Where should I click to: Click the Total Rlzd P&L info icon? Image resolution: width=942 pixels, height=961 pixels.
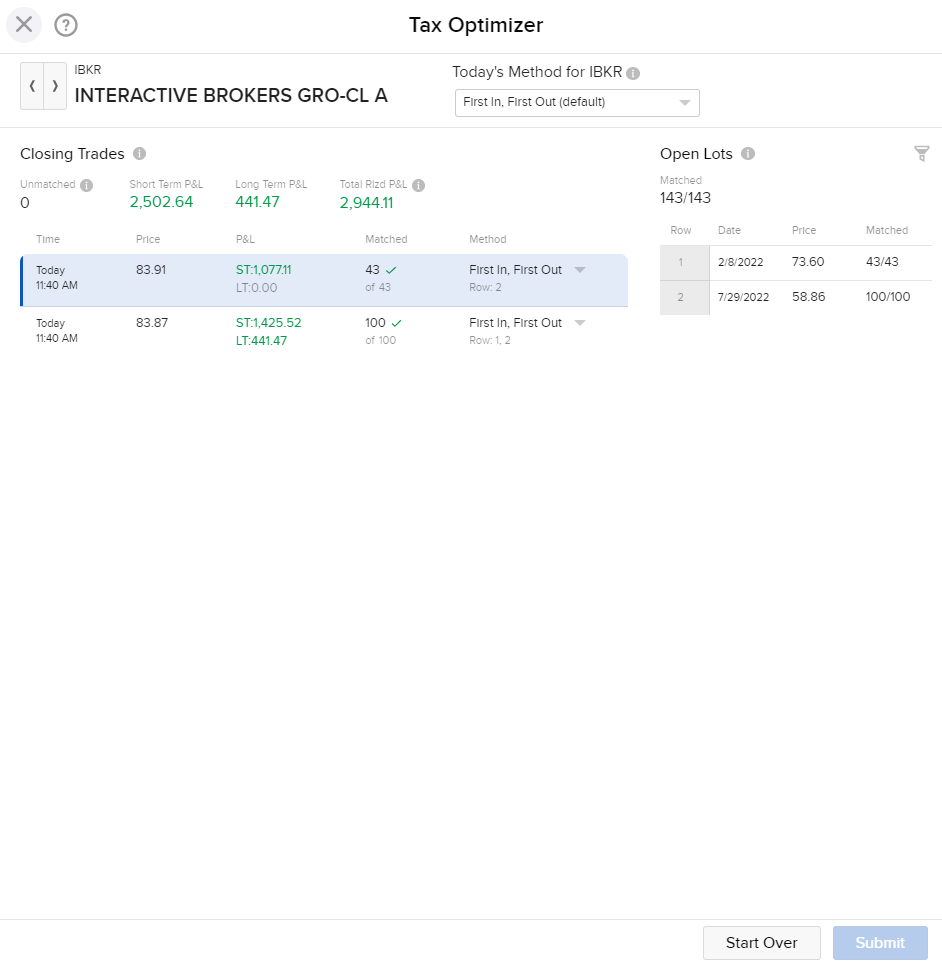coord(418,185)
